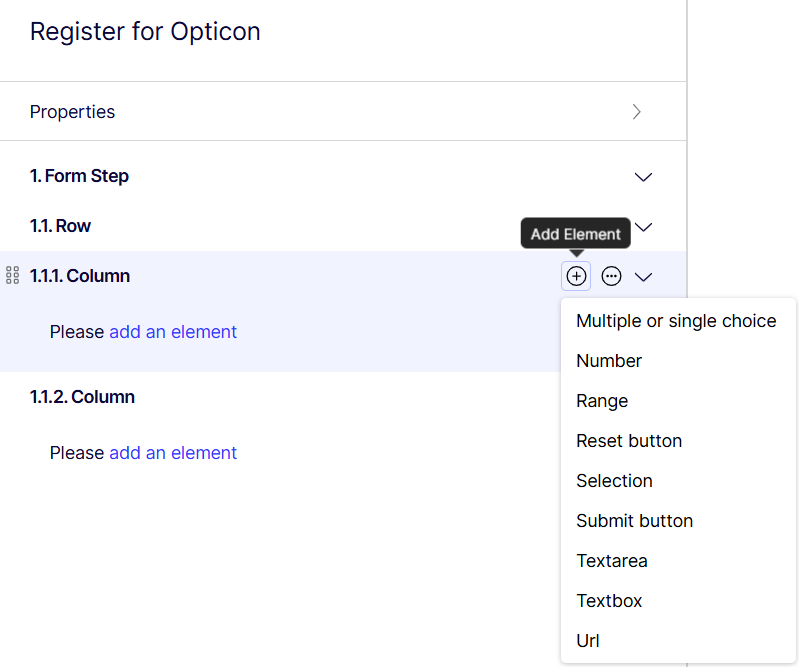Select the 1.1. Row heading
Screen dimensions: 799x667
click(x=60, y=226)
